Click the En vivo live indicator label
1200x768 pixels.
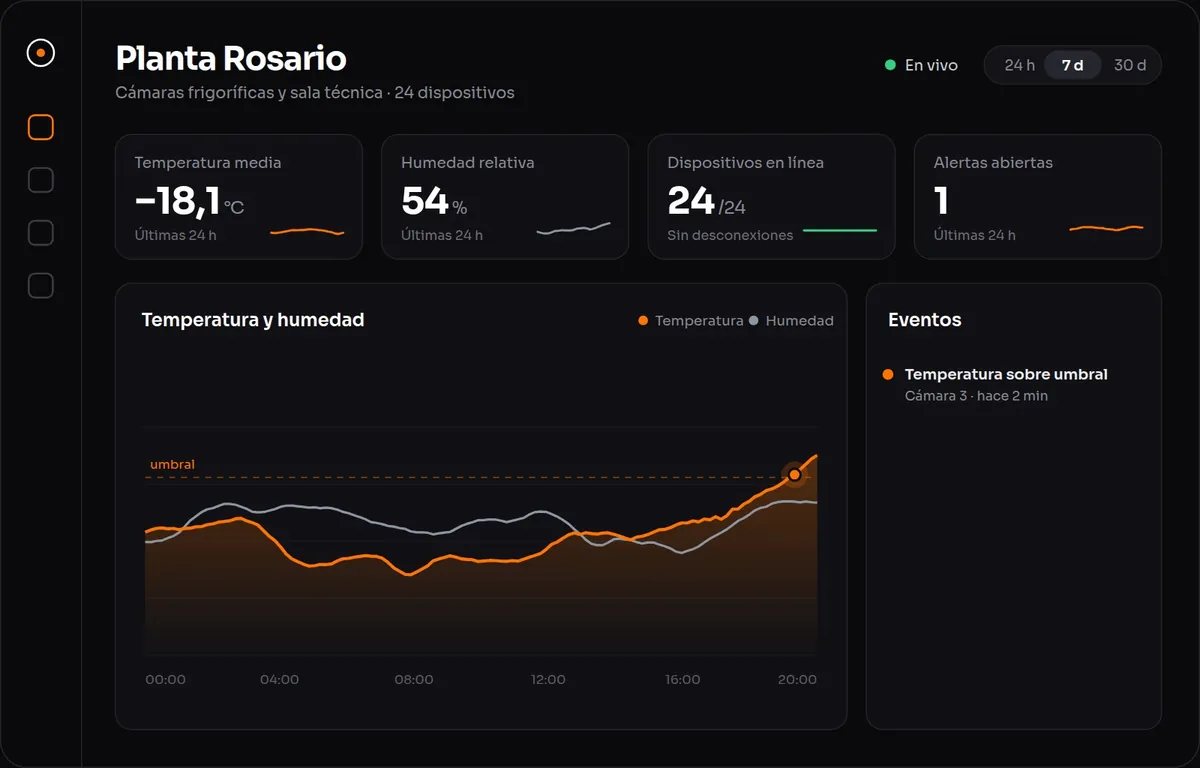[931, 65]
